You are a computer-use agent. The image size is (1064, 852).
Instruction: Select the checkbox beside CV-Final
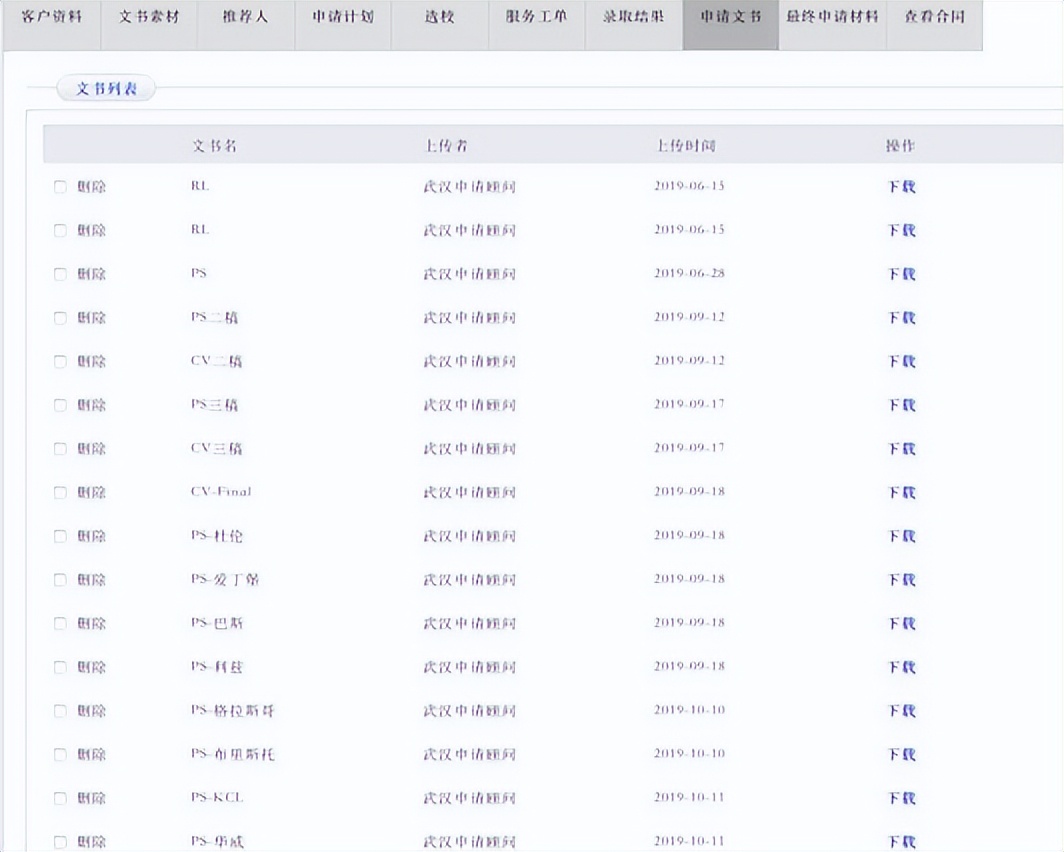(x=60, y=492)
